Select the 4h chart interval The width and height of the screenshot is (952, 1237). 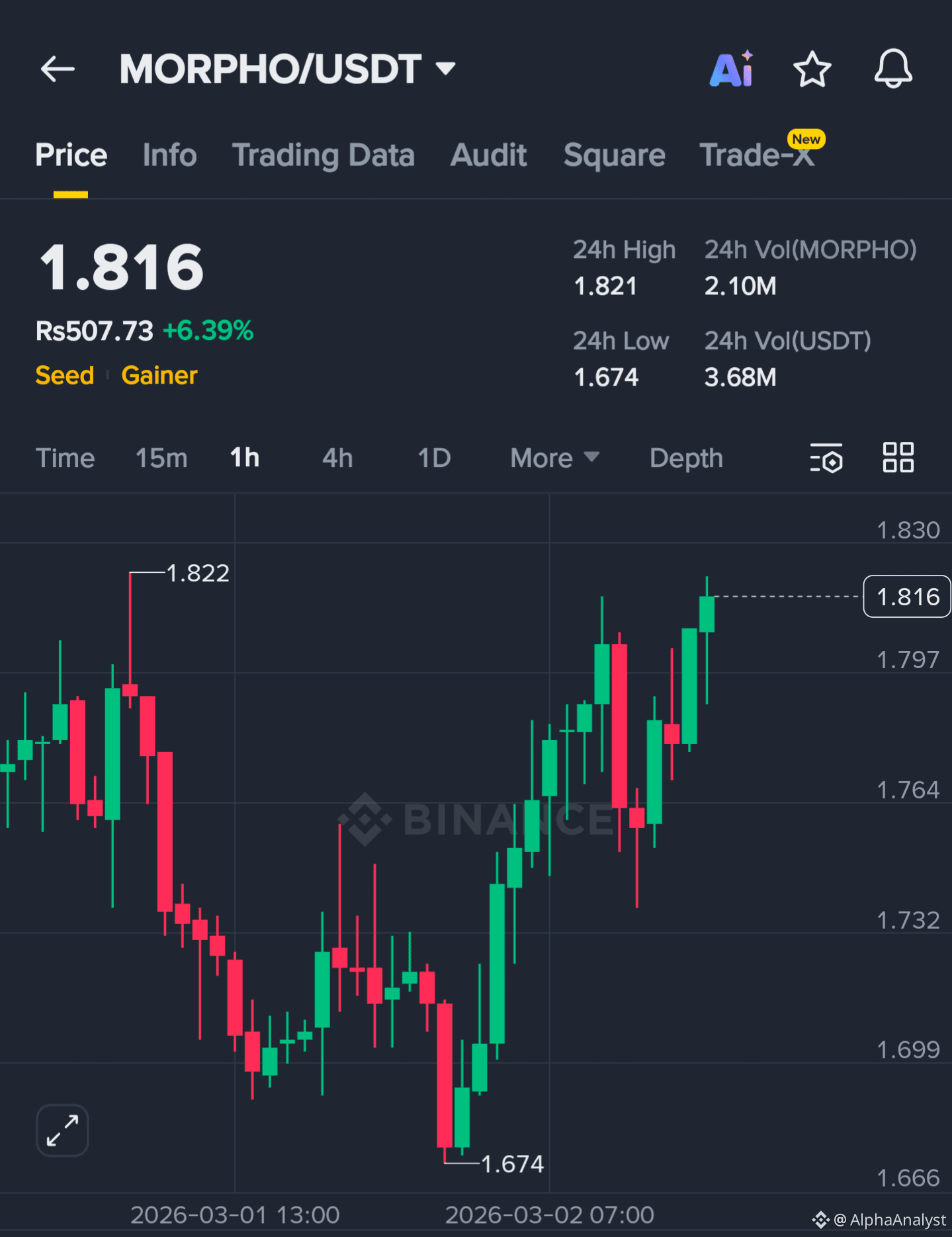click(x=337, y=458)
